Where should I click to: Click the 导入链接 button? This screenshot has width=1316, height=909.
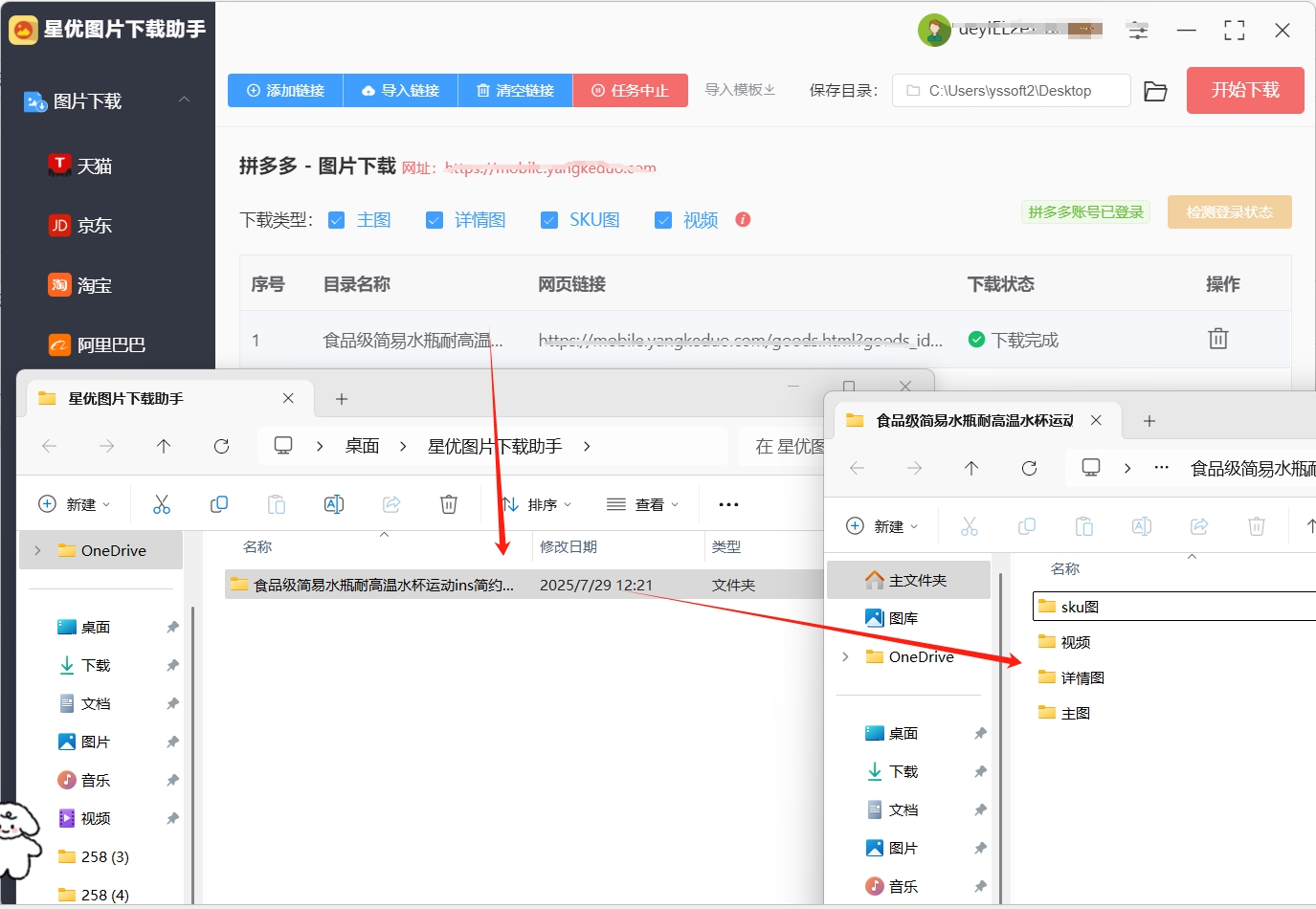[x=400, y=90]
